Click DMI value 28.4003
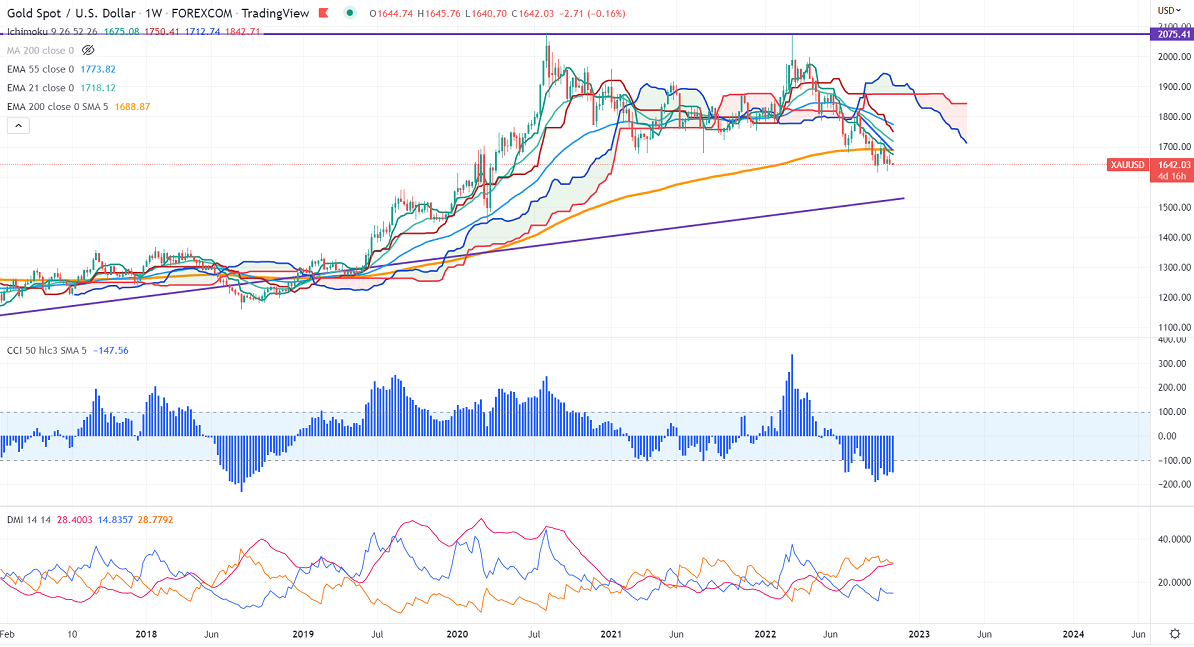 (x=75, y=520)
